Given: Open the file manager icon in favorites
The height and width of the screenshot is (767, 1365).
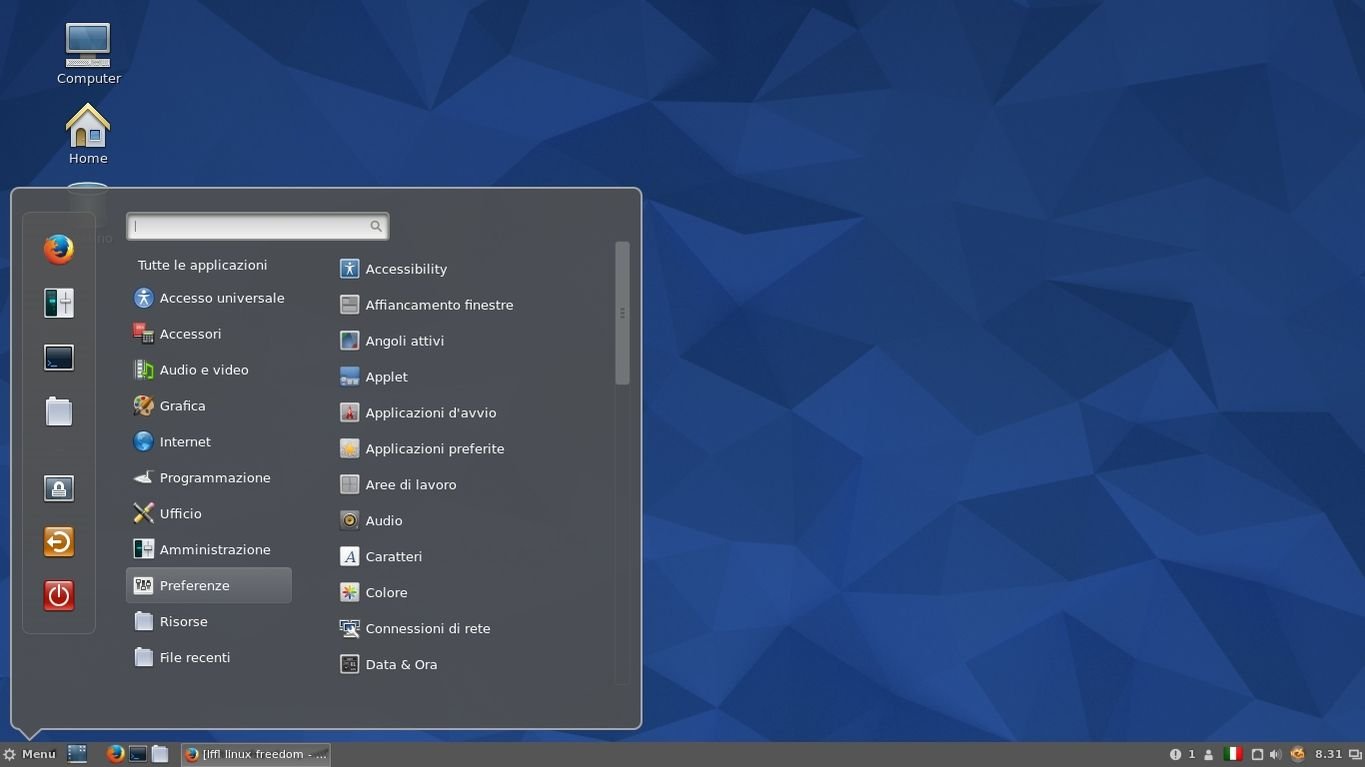Looking at the screenshot, I should 59,411.
